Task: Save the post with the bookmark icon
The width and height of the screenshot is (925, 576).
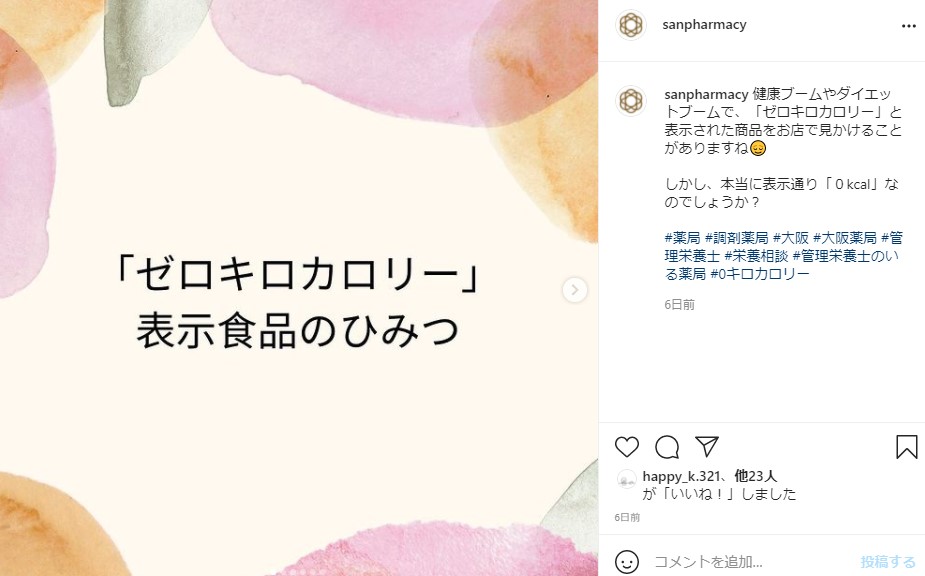Action: [x=907, y=447]
